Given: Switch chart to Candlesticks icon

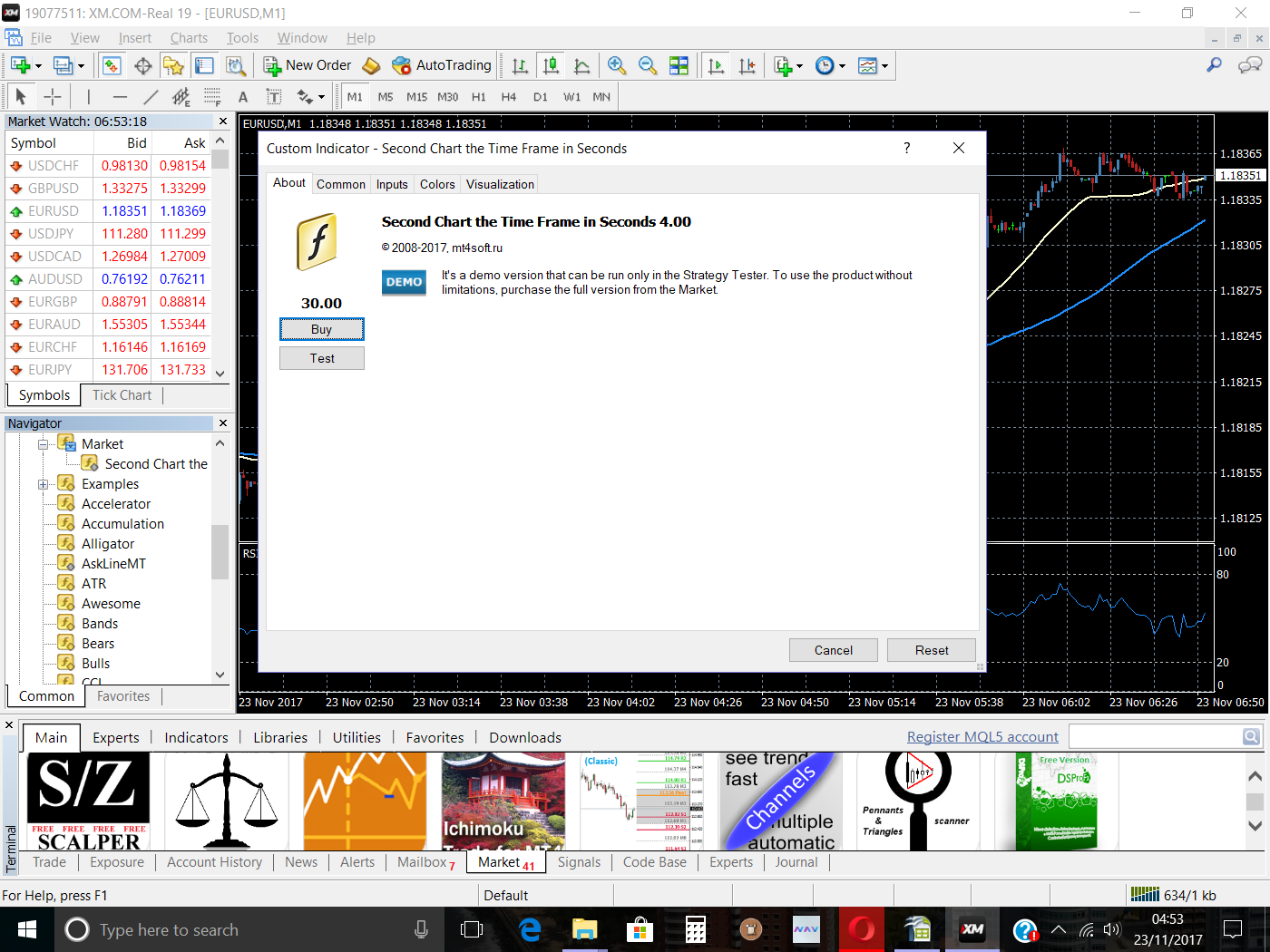Looking at the screenshot, I should (551, 65).
